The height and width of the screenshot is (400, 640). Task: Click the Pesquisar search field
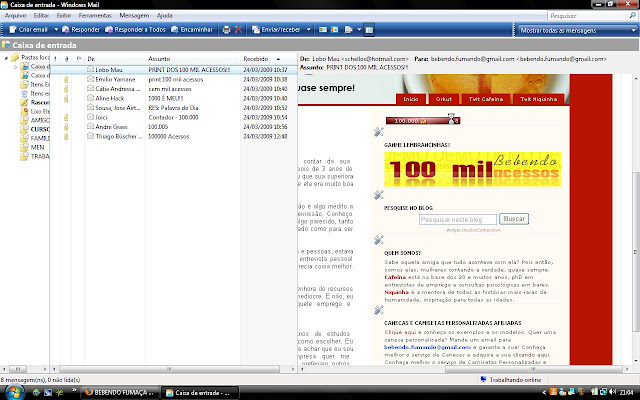(x=587, y=16)
